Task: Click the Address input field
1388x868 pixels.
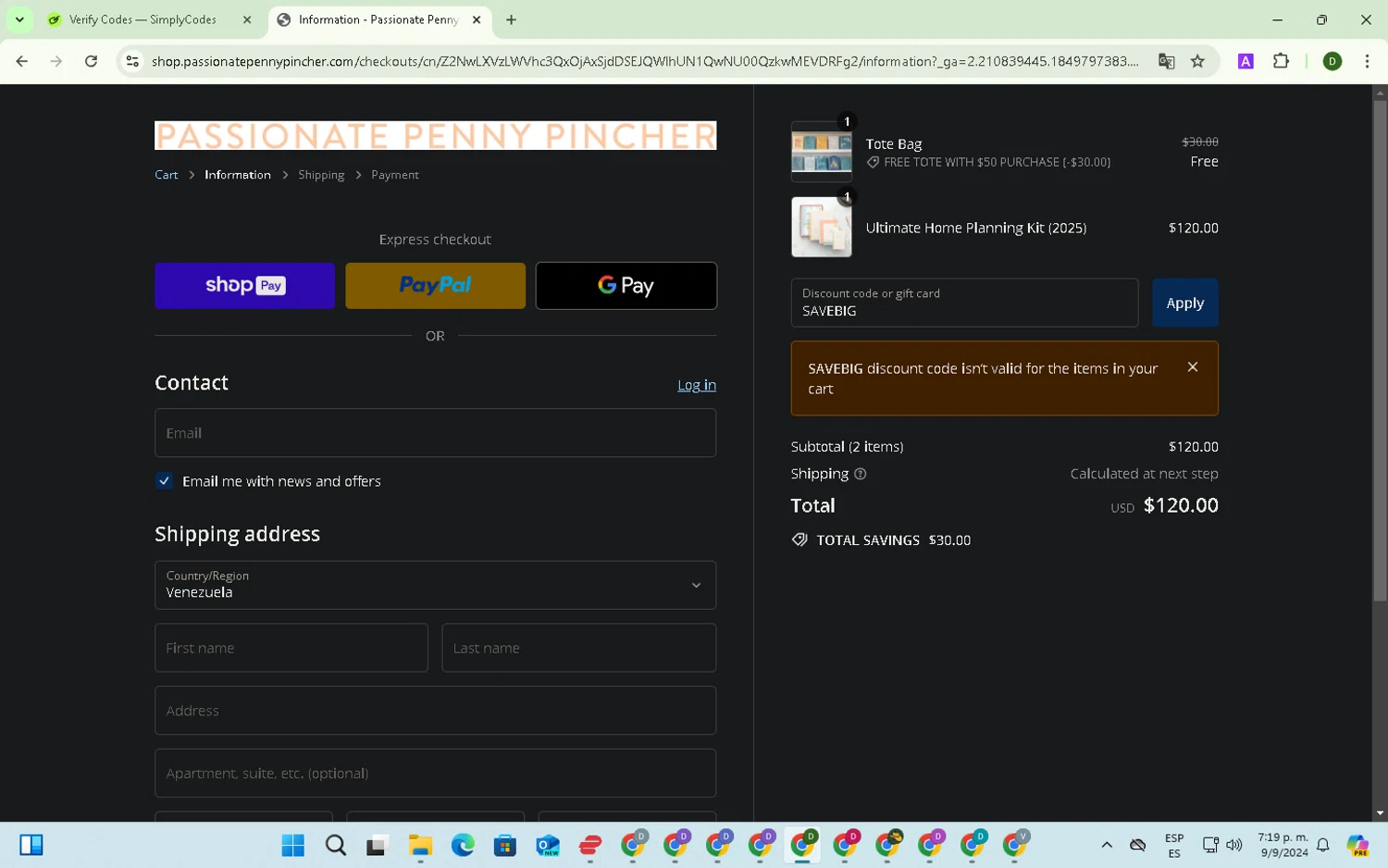Action: click(x=435, y=711)
